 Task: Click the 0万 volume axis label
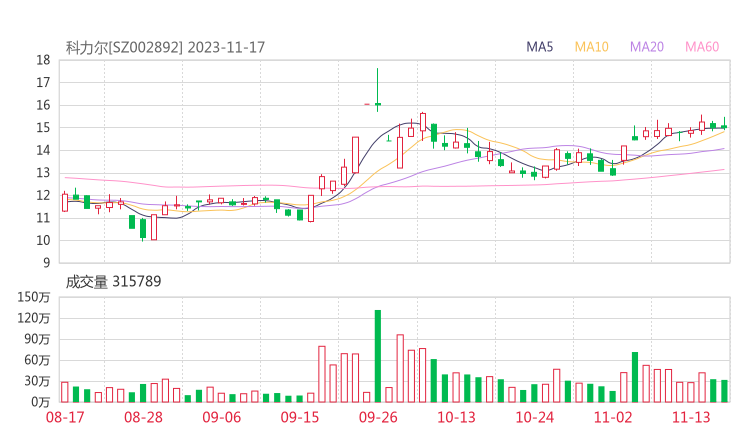41,402
